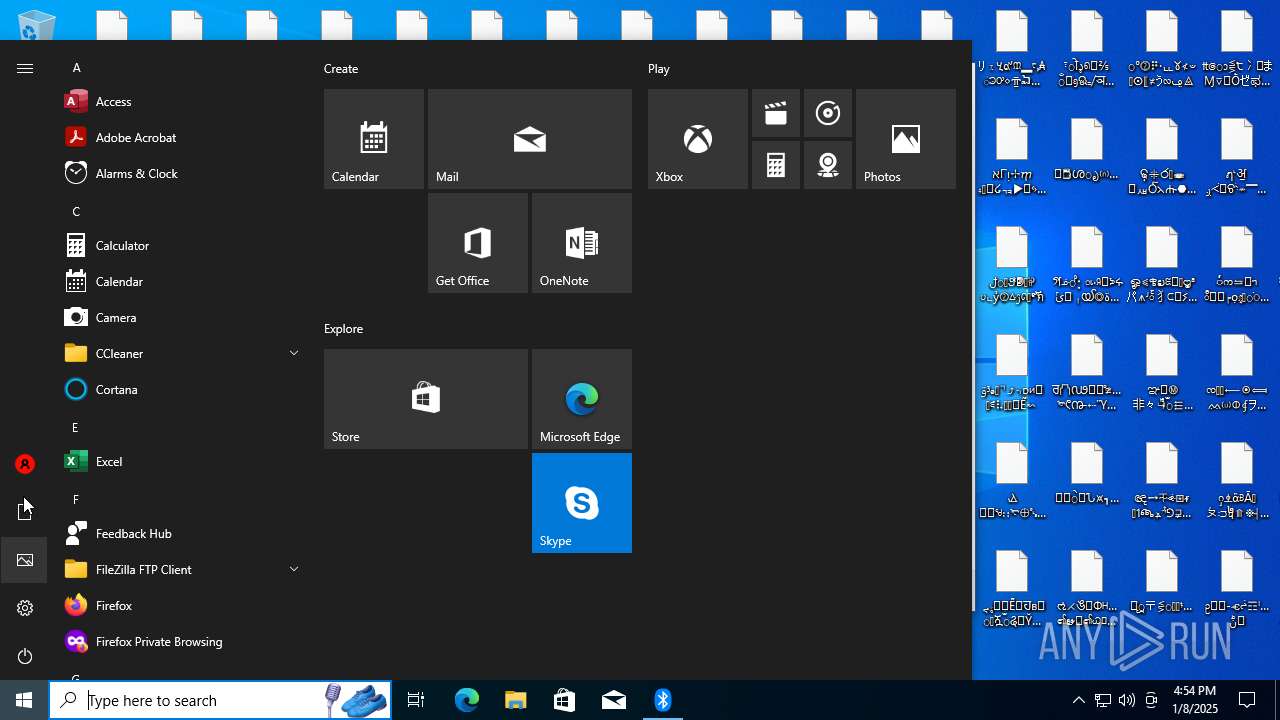
Task: Open File Explorer from the taskbar
Action: [x=515, y=700]
